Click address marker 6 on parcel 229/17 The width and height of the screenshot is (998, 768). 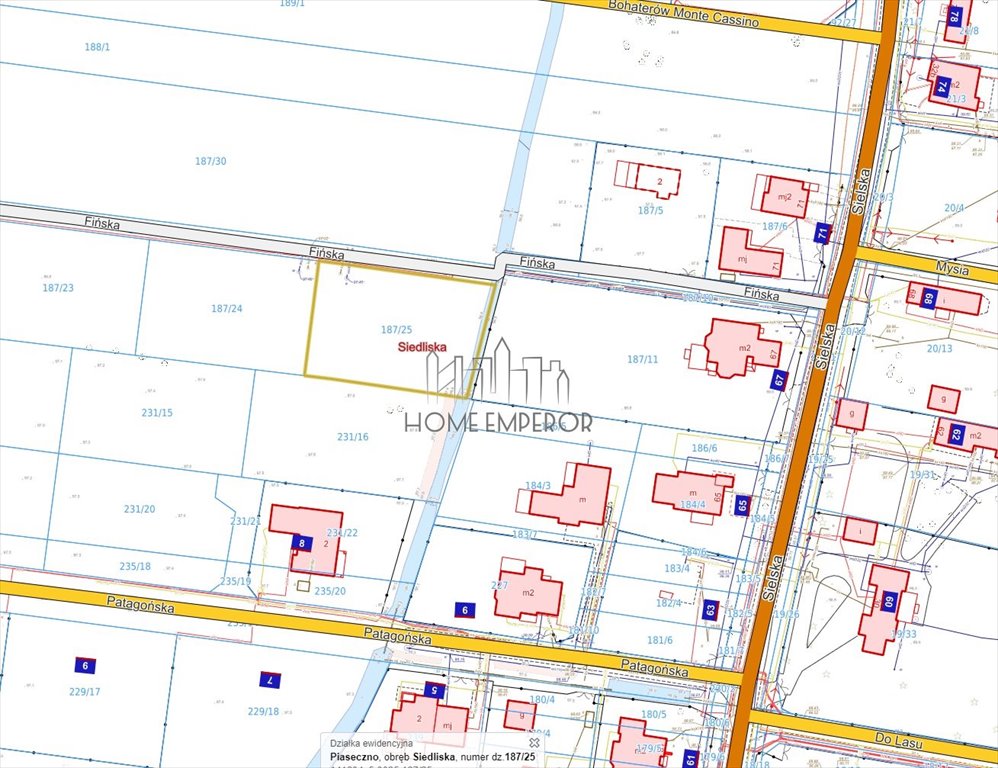coord(86,665)
